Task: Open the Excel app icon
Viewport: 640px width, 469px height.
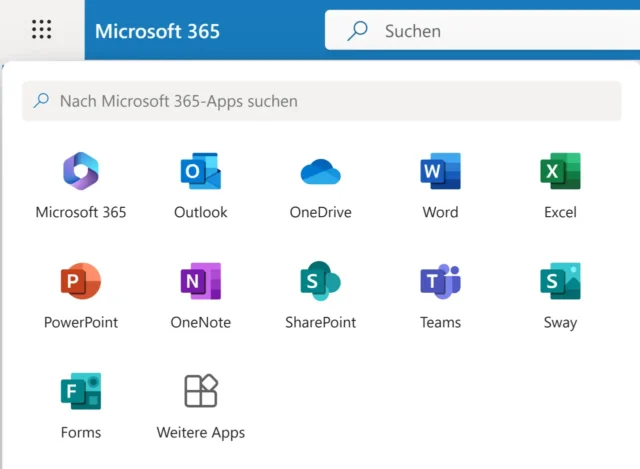Action: tap(560, 172)
